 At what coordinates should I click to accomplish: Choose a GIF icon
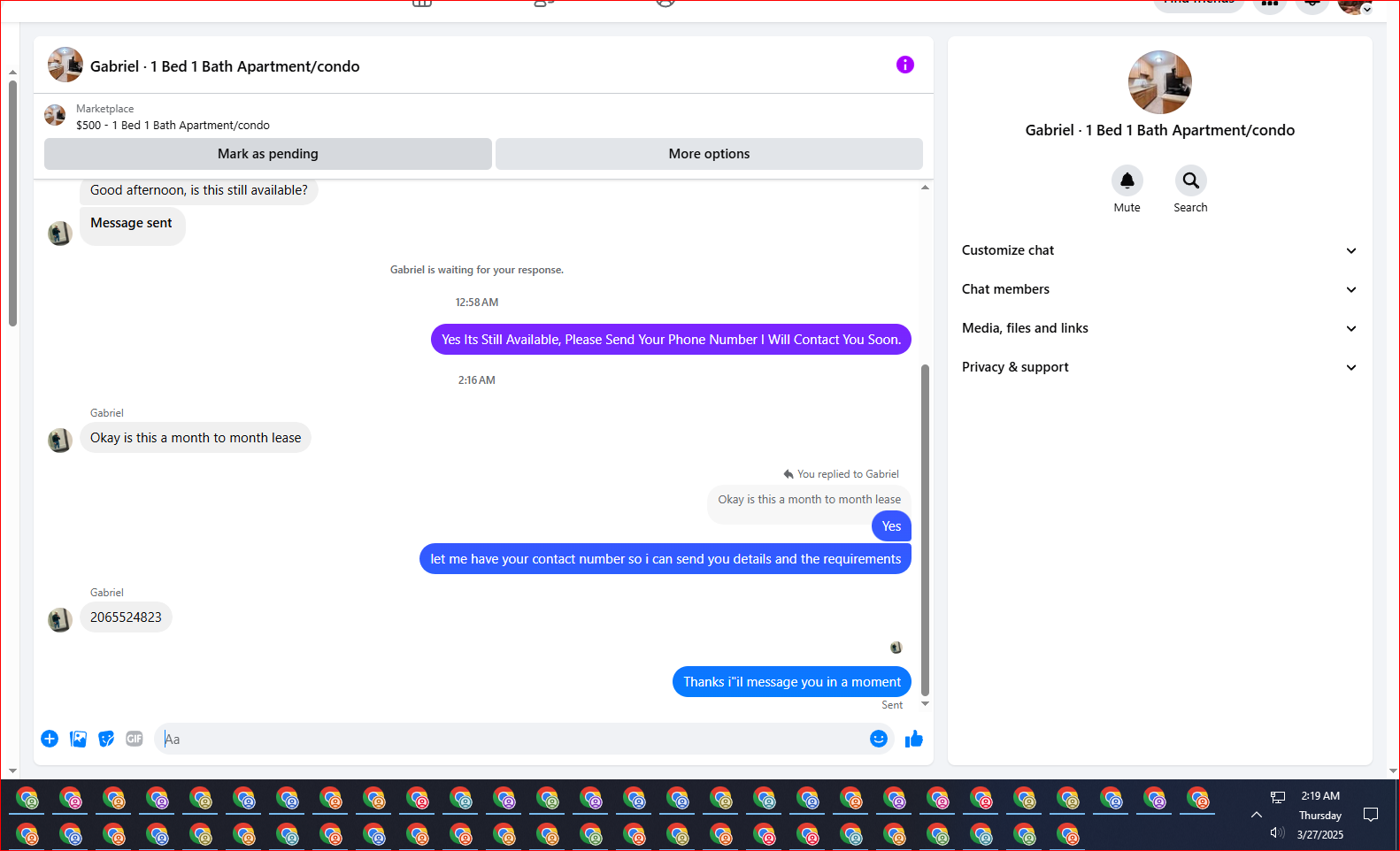(x=135, y=739)
